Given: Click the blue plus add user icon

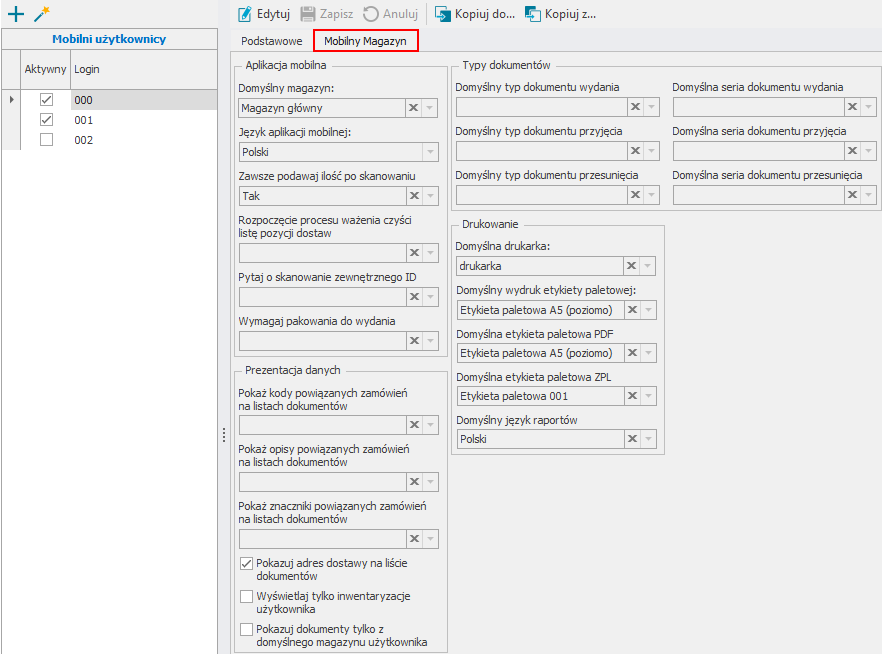Looking at the screenshot, I should pos(15,14).
